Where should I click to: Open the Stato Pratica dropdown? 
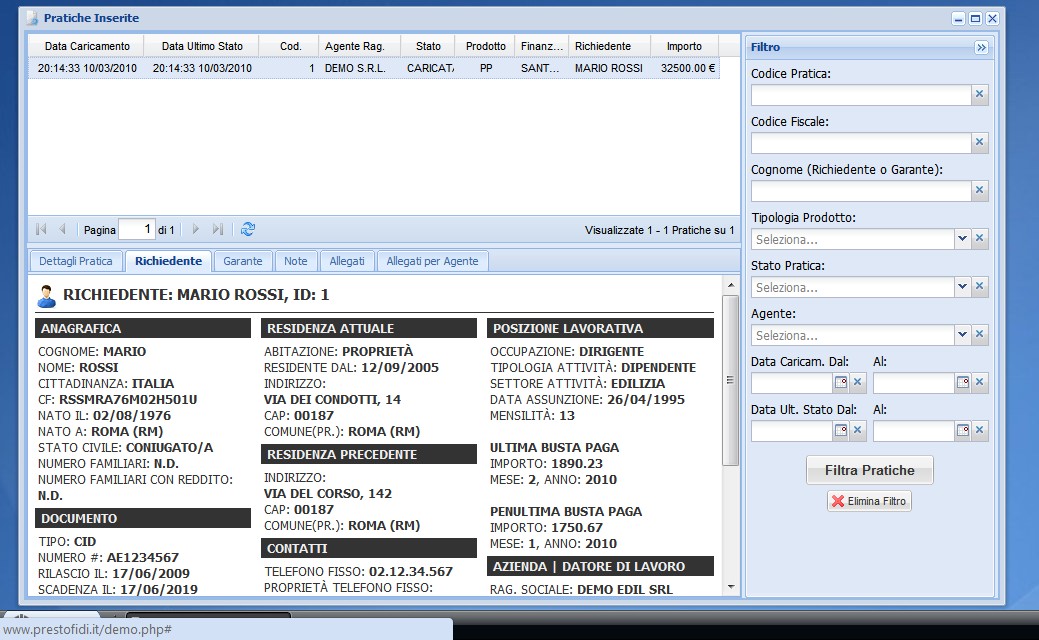pyautogui.click(x=962, y=287)
